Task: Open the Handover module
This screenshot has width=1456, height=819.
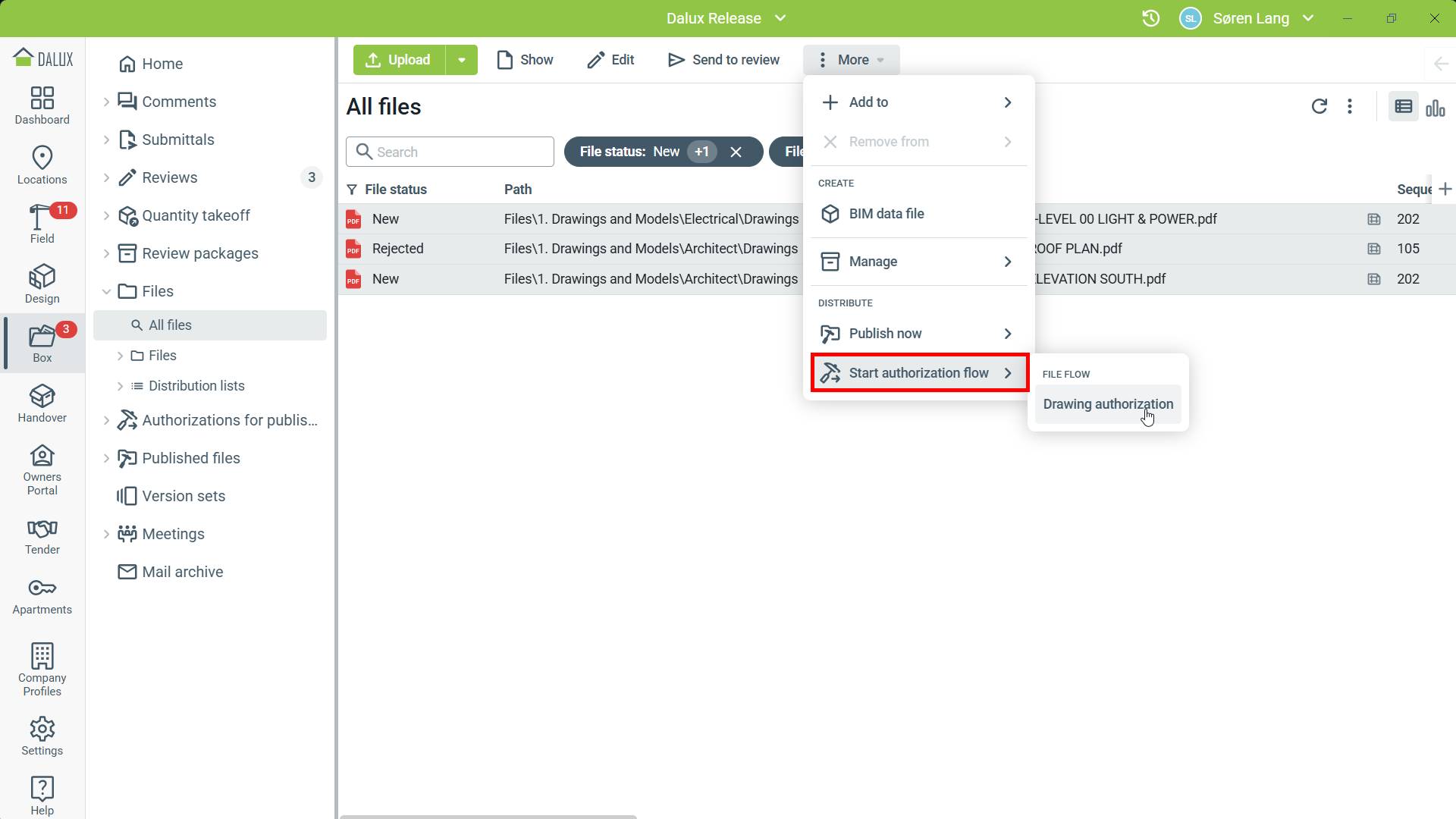Action: pos(42,403)
